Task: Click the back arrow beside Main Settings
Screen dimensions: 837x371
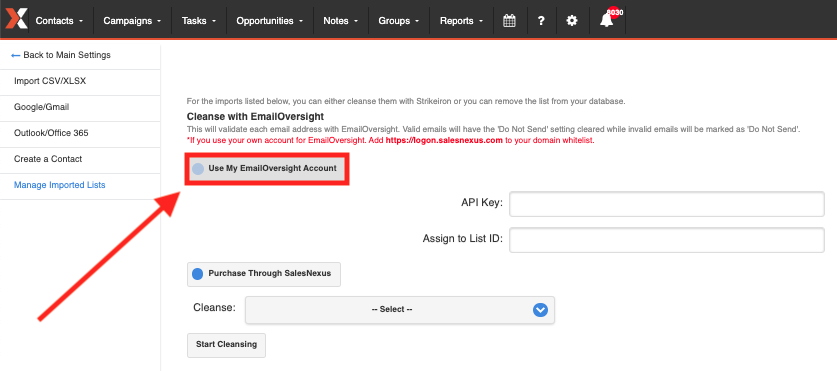Action: pyautogui.click(x=15, y=55)
